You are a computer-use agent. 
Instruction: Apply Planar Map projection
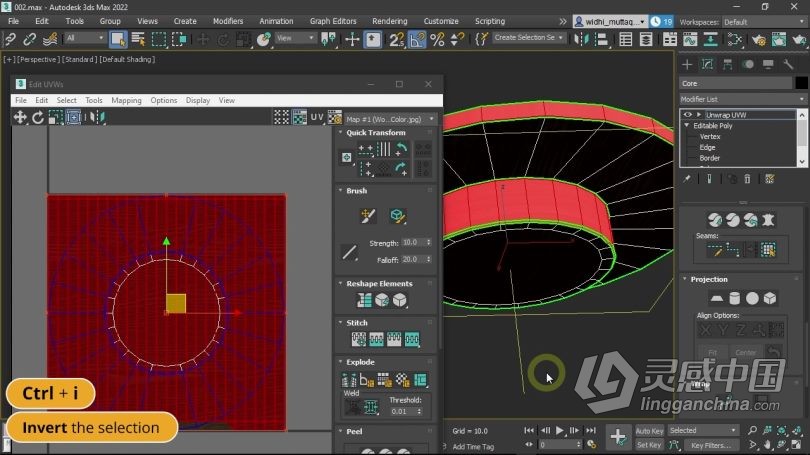(x=716, y=298)
